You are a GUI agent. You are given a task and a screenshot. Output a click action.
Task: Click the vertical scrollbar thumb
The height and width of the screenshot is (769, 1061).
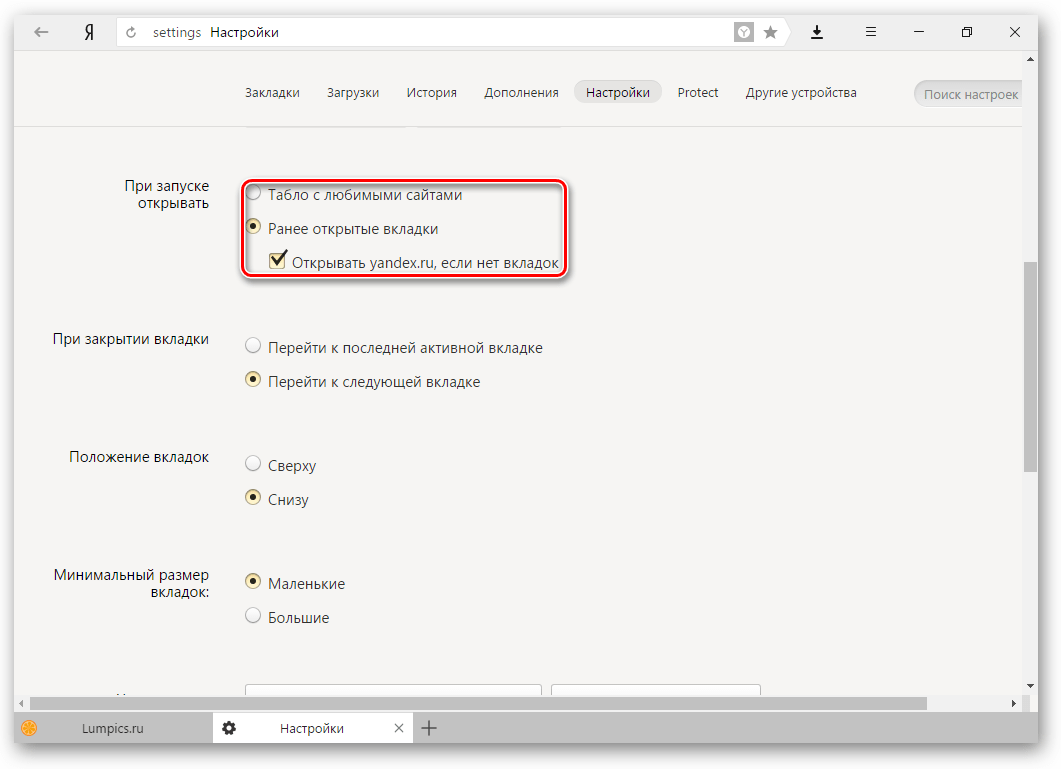[1030, 365]
